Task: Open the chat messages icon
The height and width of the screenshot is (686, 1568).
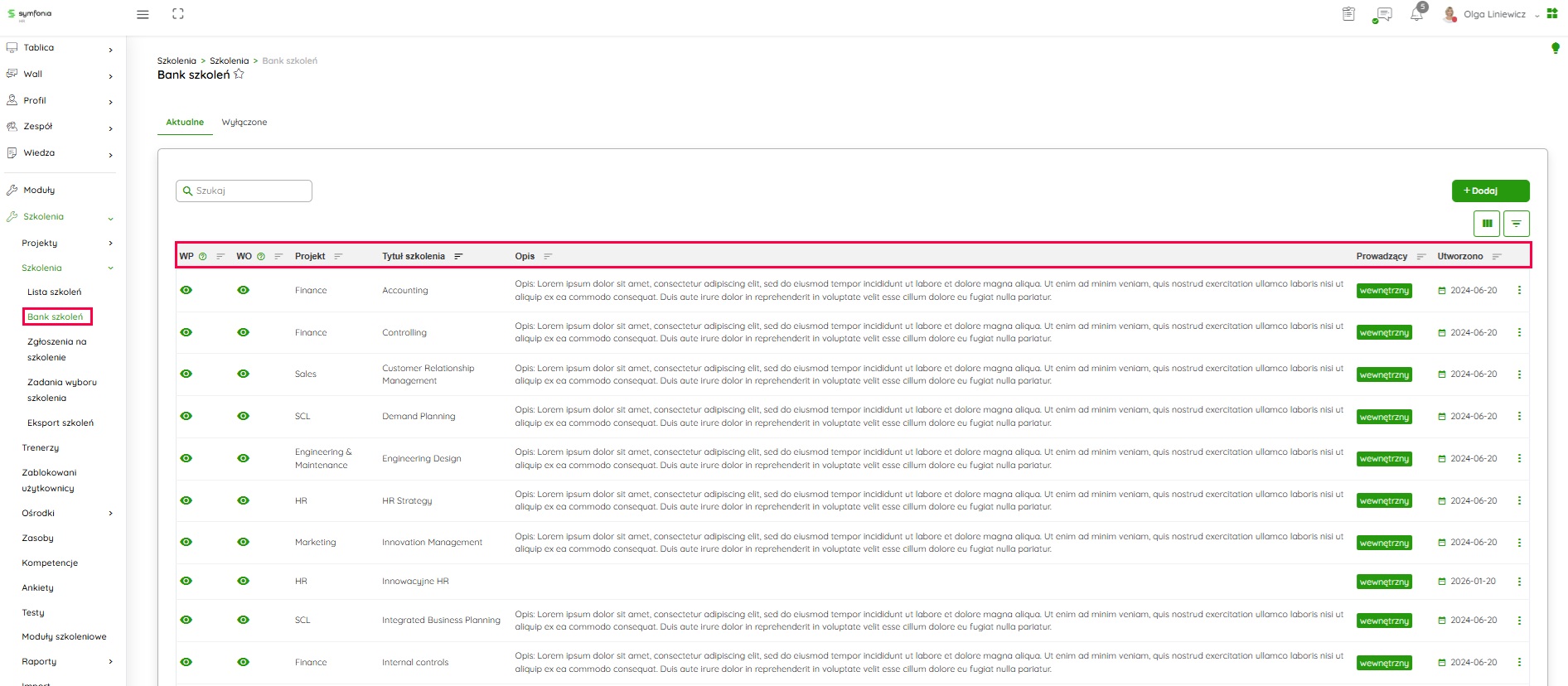Action: pyautogui.click(x=1382, y=14)
